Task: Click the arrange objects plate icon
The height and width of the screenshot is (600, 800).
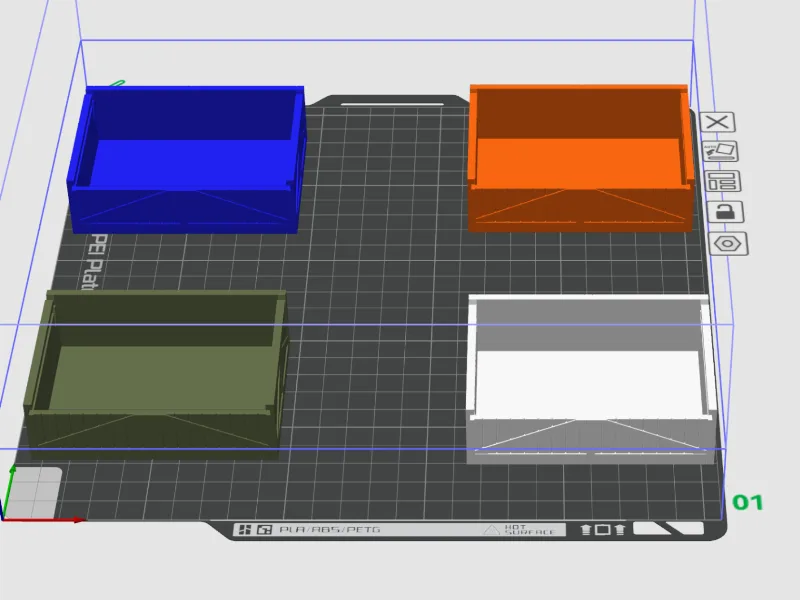Action: coord(723,181)
